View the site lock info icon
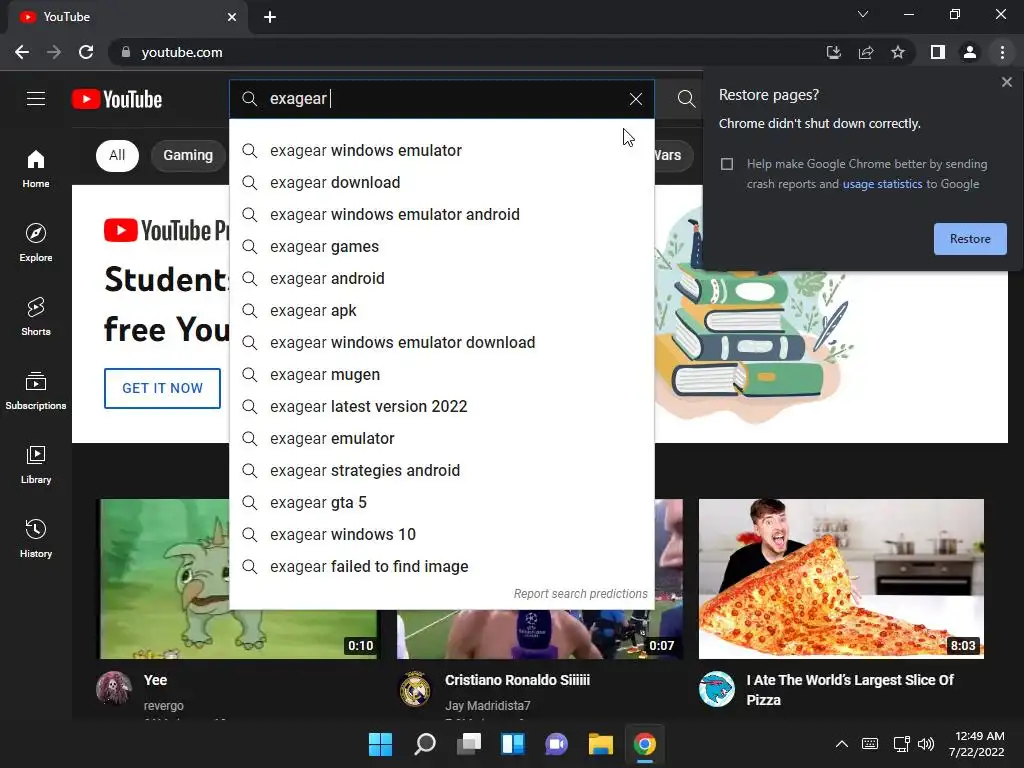The width and height of the screenshot is (1024, 768). tap(126, 52)
